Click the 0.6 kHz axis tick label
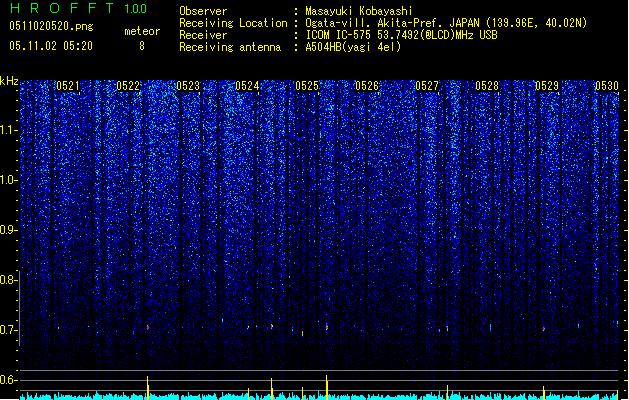The height and width of the screenshot is (400, 629). click(9, 380)
